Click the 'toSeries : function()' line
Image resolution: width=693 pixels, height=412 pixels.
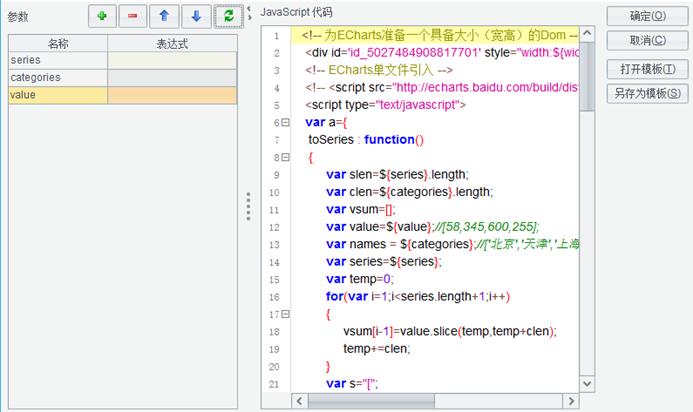(x=366, y=140)
